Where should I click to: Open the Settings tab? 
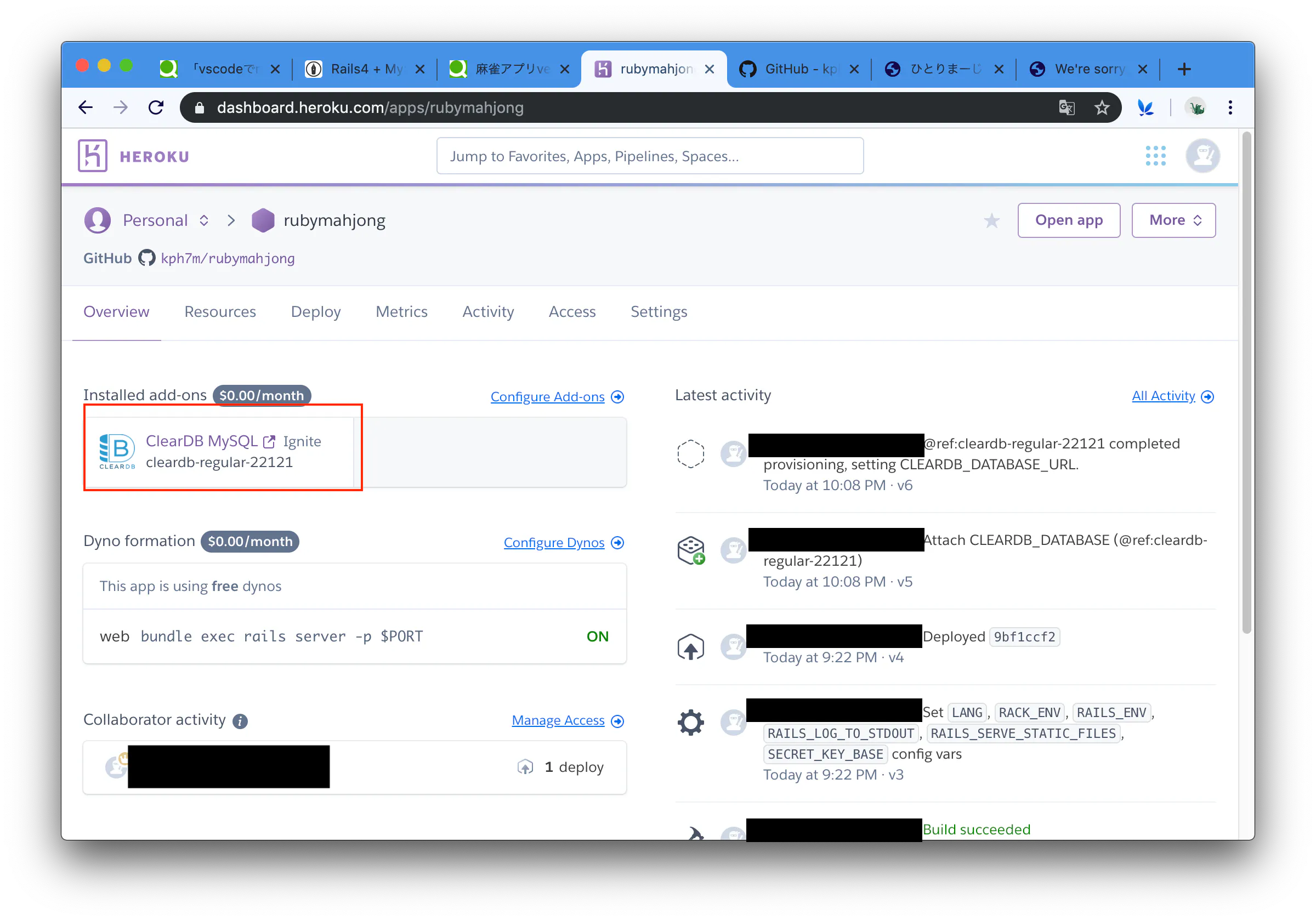(x=659, y=312)
